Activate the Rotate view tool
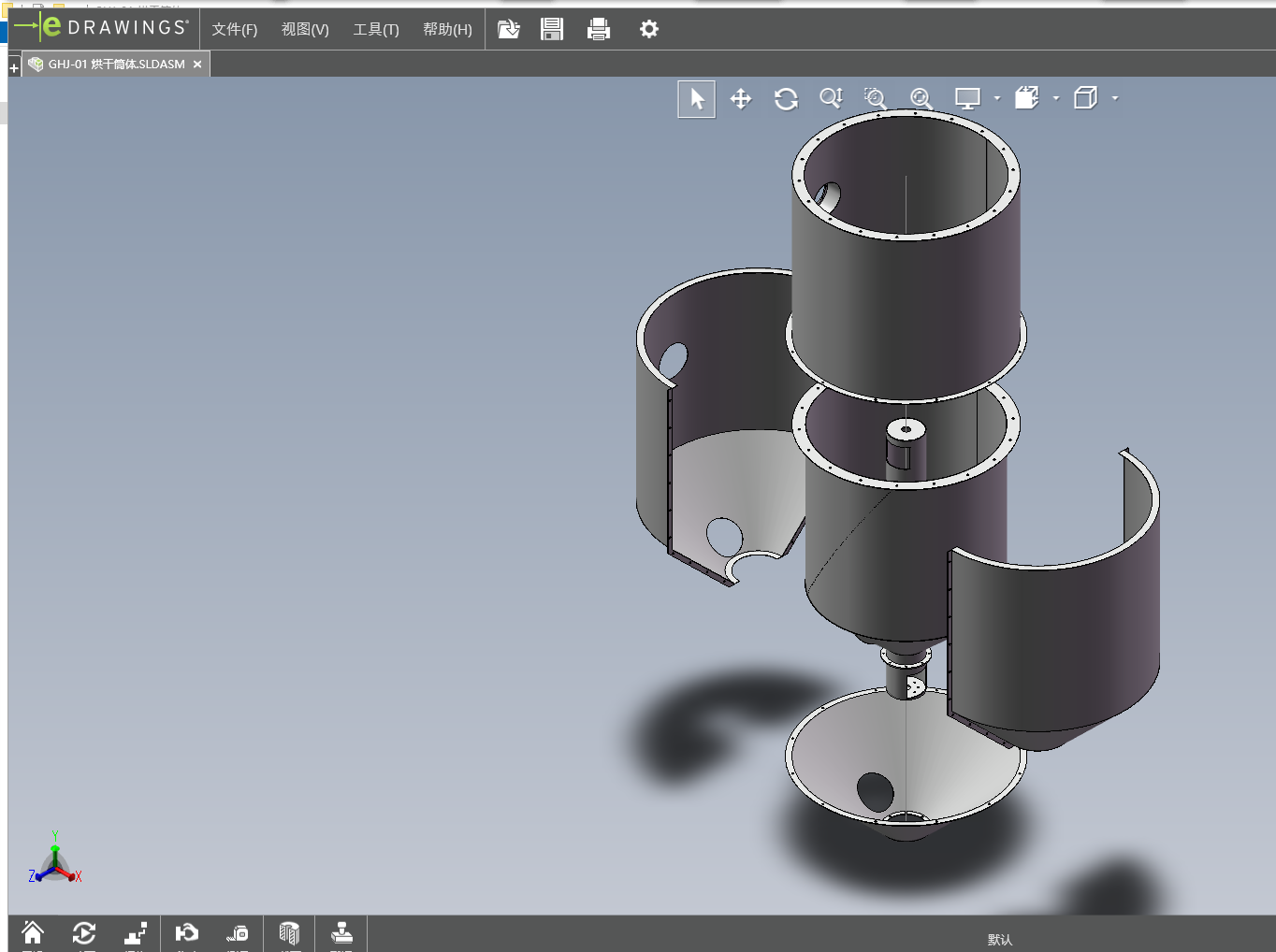This screenshot has width=1276, height=952. pos(786,99)
